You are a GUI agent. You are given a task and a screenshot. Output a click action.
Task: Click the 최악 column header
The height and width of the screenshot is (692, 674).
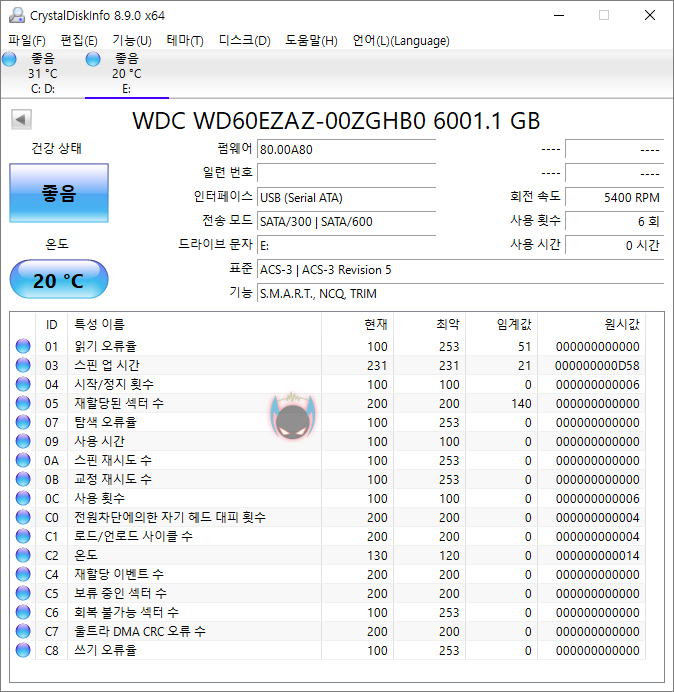click(429, 324)
